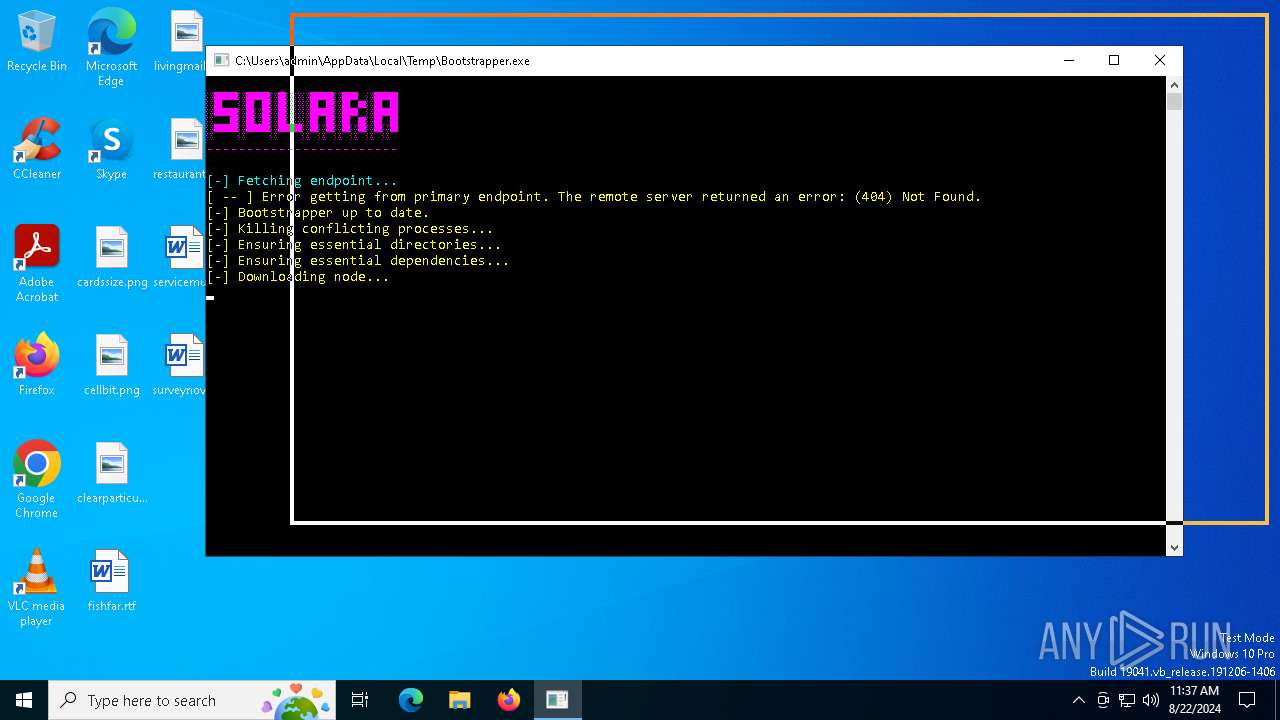The width and height of the screenshot is (1280, 720).
Task: Click console scrollbar up arrow
Action: tap(1174, 84)
